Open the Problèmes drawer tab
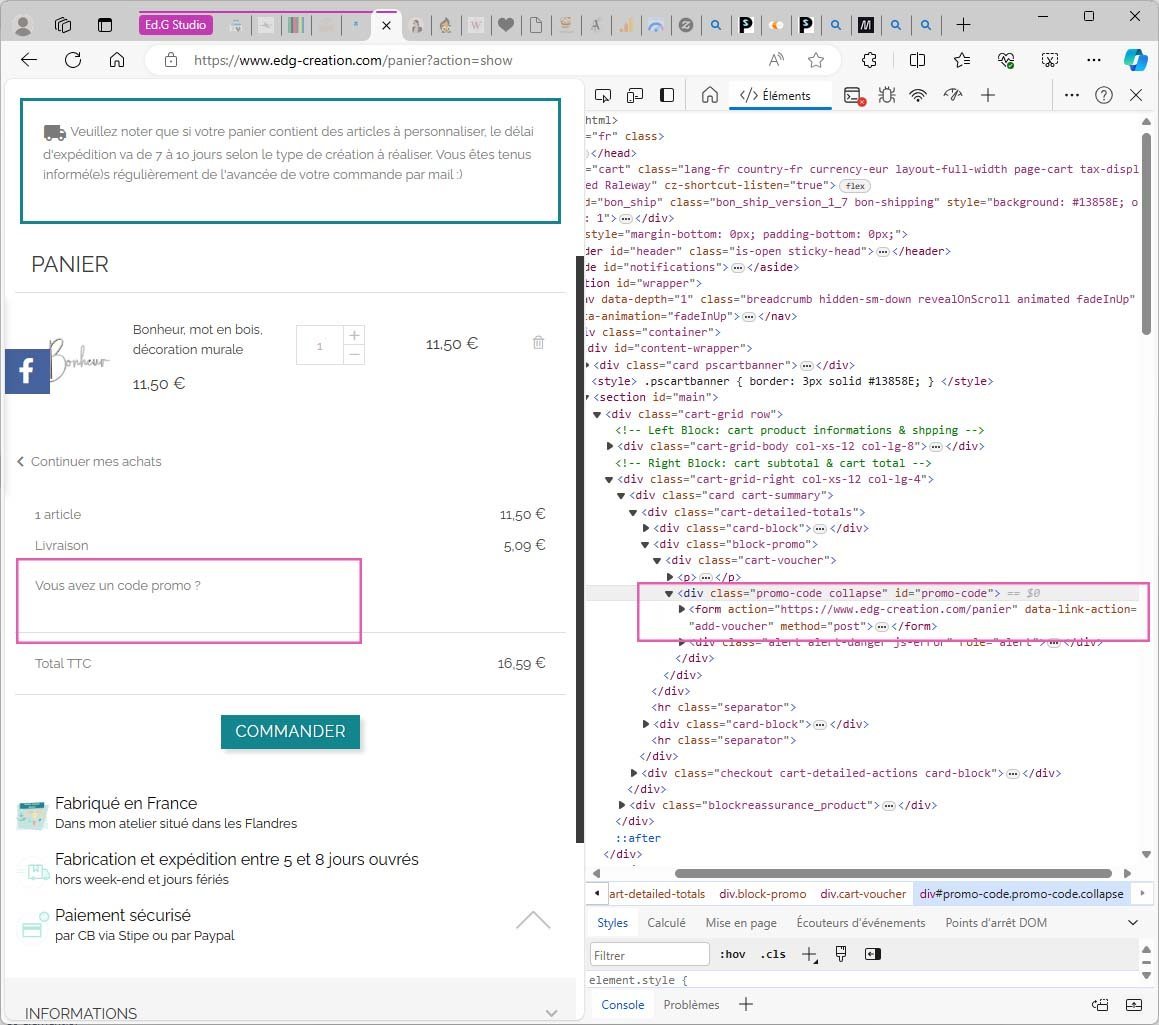 coord(691,1005)
